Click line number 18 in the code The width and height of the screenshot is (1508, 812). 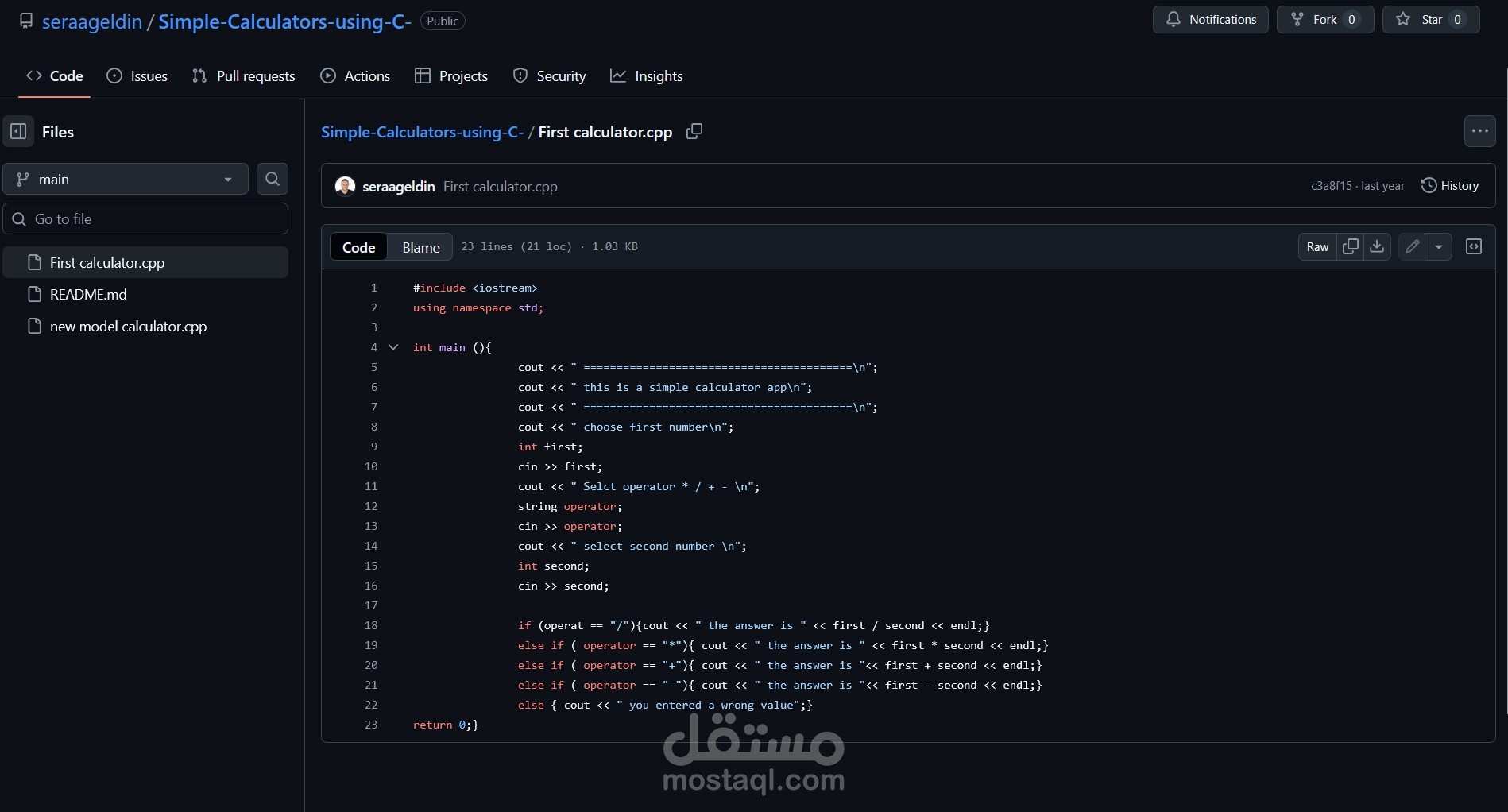(x=371, y=625)
